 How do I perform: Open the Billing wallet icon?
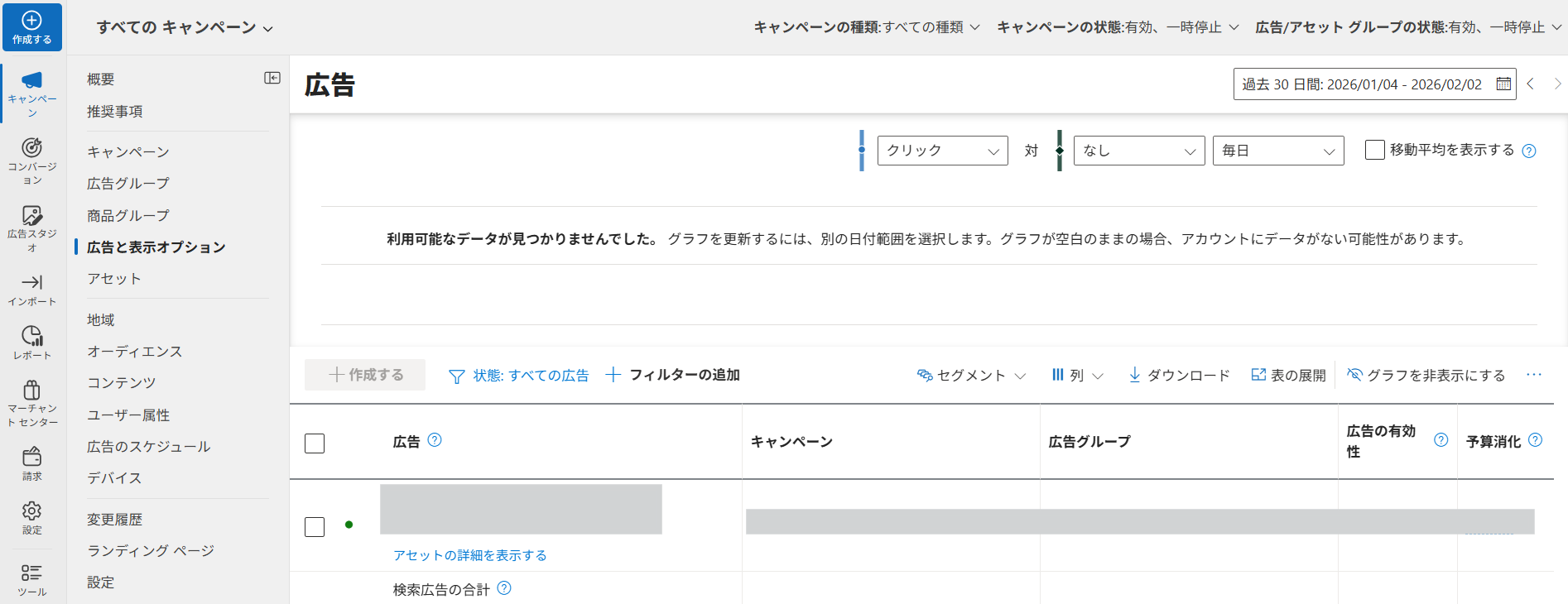pyautogui.click(x=31, y=457)
